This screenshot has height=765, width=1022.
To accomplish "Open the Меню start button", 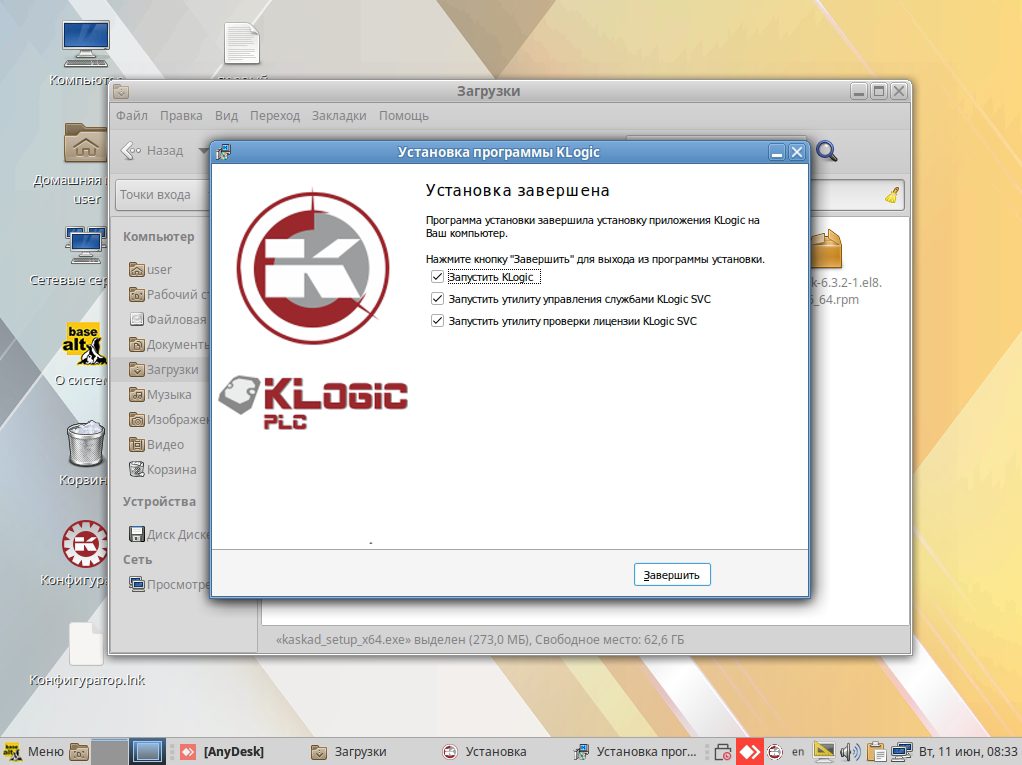I will 33,751.
